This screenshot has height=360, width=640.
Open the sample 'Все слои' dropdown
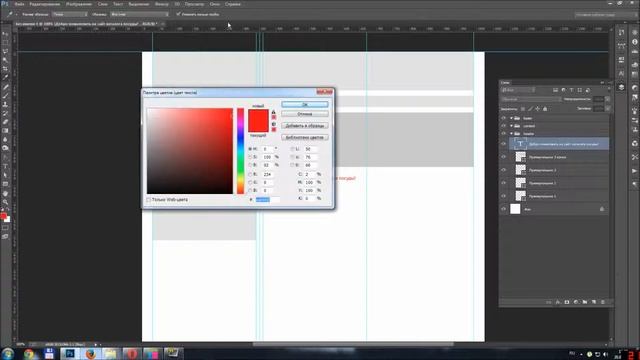coord(139,14)
